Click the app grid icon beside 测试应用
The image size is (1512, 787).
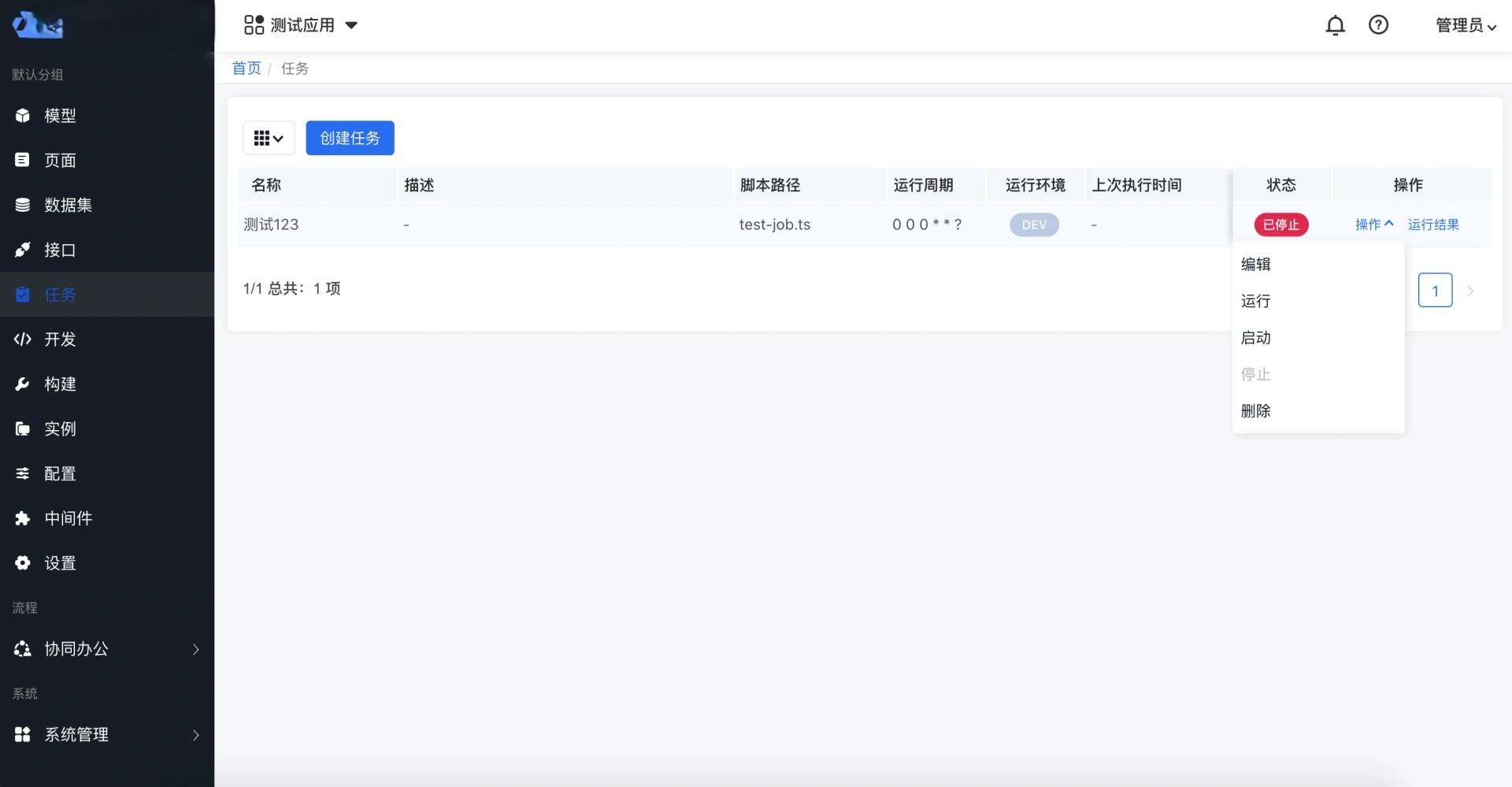254,25
